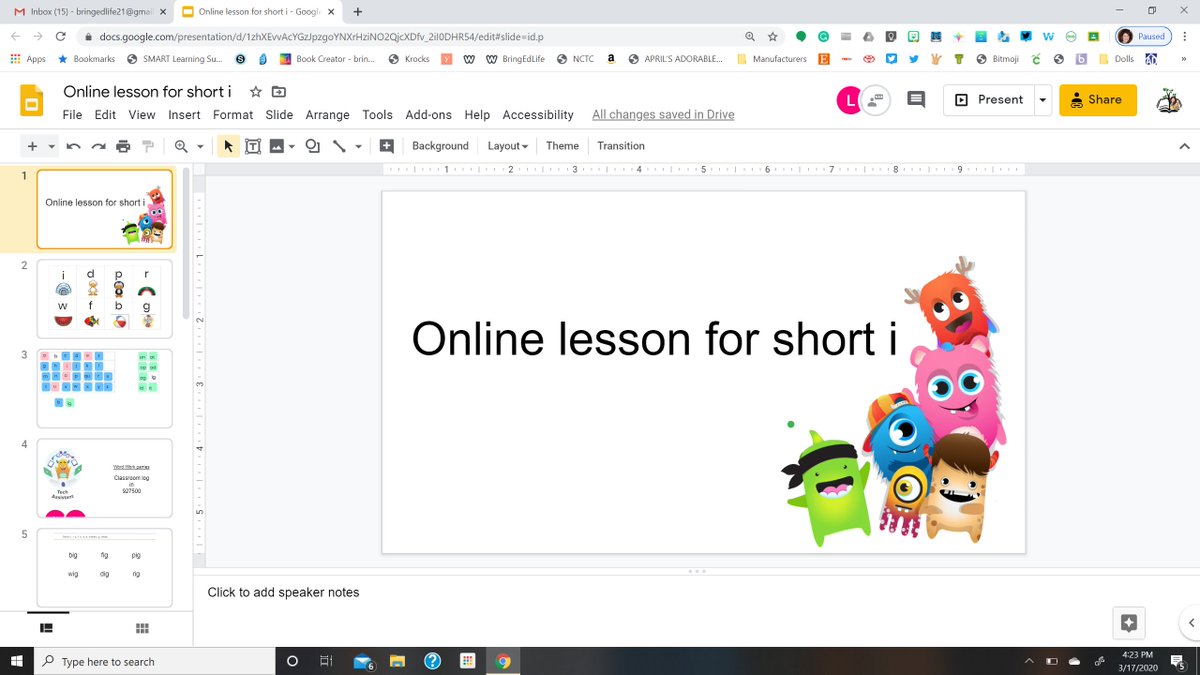The height and width of the screenshot is (675, 1200).
Task: Click the Explore button in corner
Action: tap(1129, 623)
